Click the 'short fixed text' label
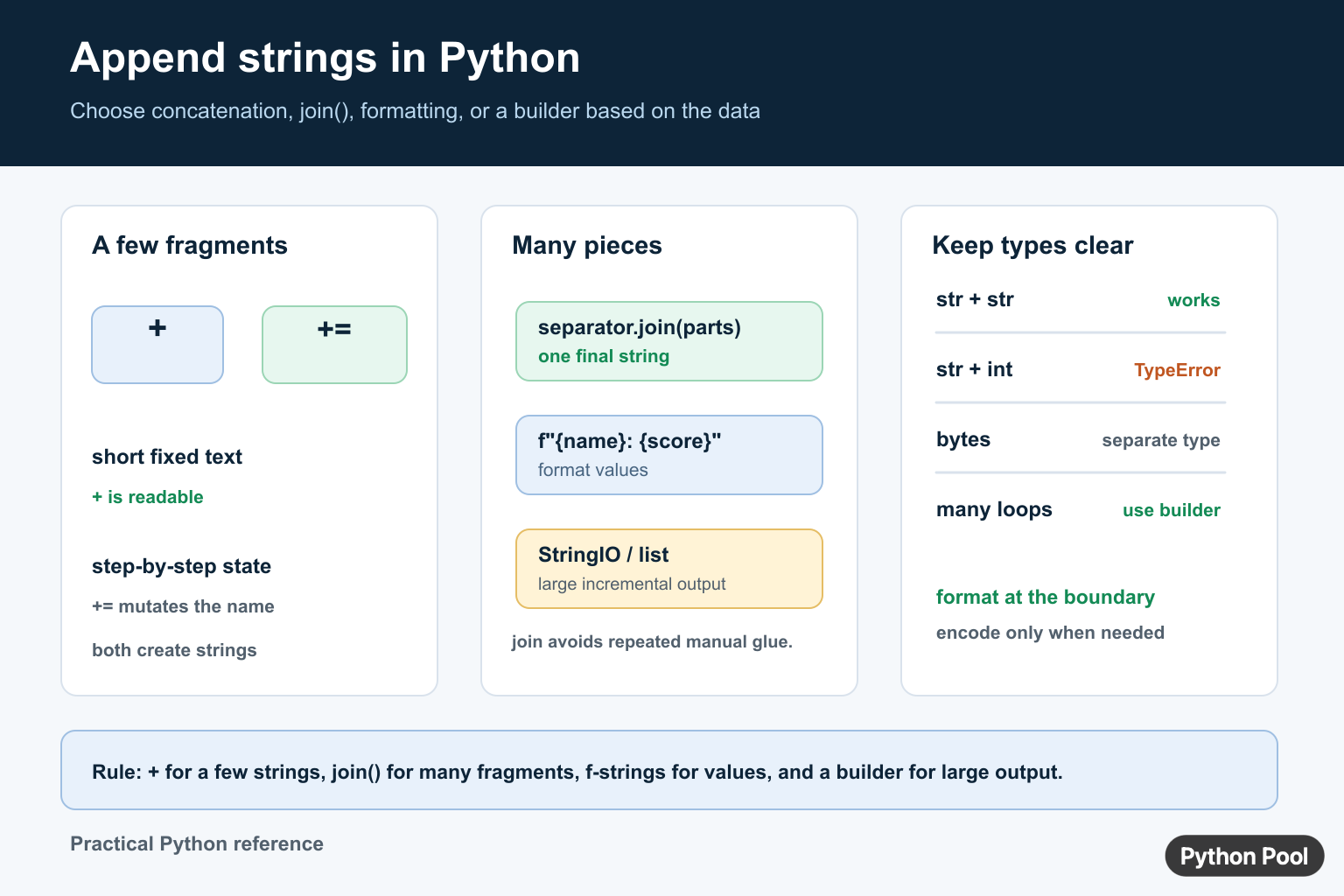This screenshot has width=1344, height=896. tap(167, 457)
